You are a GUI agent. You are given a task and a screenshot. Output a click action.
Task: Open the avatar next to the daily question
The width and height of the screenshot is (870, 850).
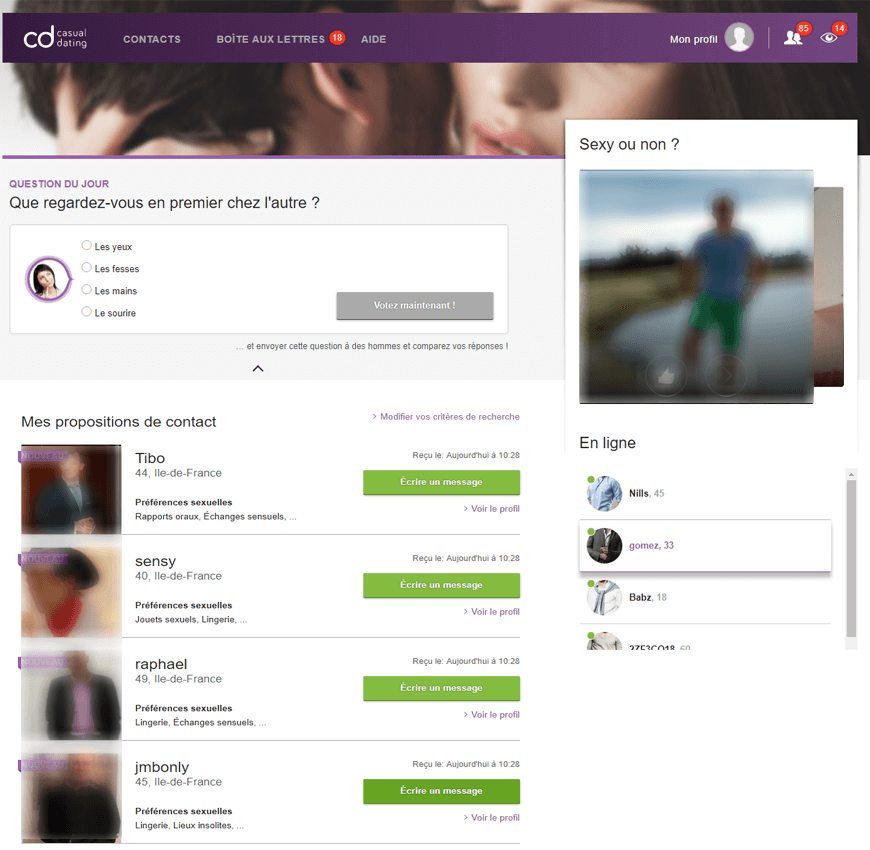click(48, 279)
